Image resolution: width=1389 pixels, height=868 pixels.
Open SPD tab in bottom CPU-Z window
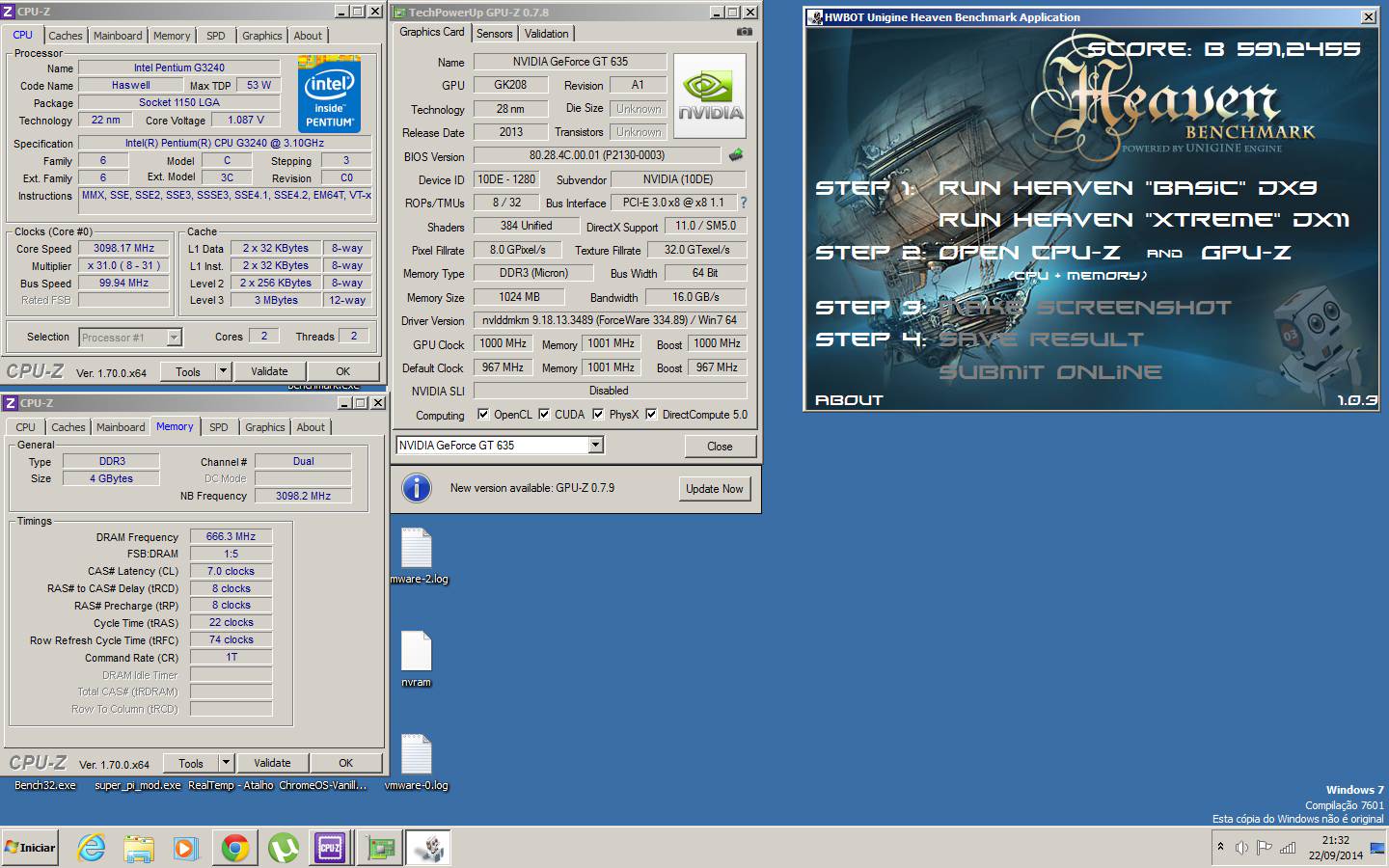[x=219, y=427]
